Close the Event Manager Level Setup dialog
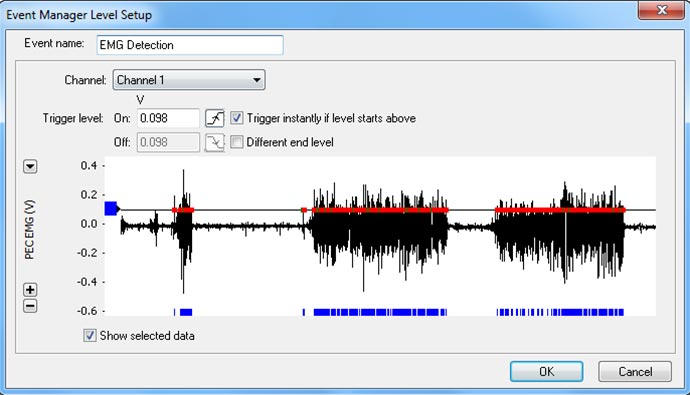This screenshot has width=690, height=395. pos(661,10)
